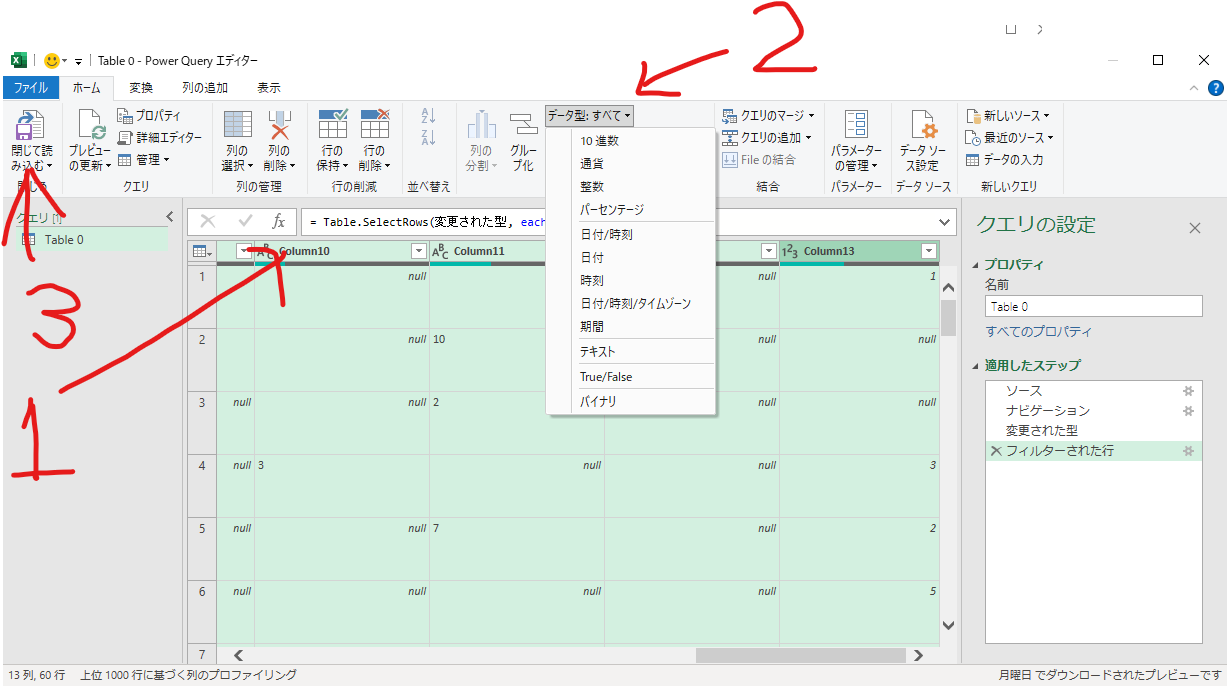This screenshot has height=687, width=1228.
Task: Click the sort ascending A-Z icon
Action: (x=429, y=115)
